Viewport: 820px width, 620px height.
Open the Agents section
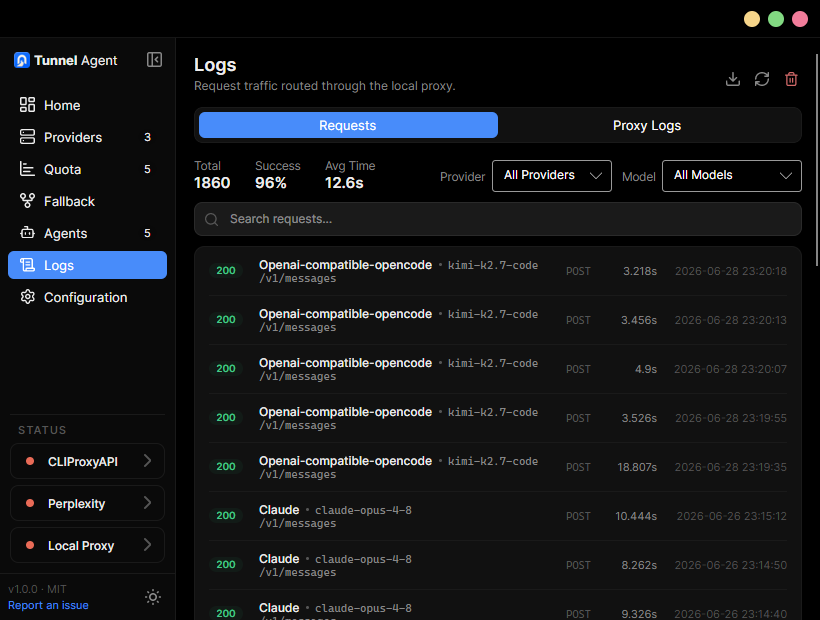(x=87, y=233)
